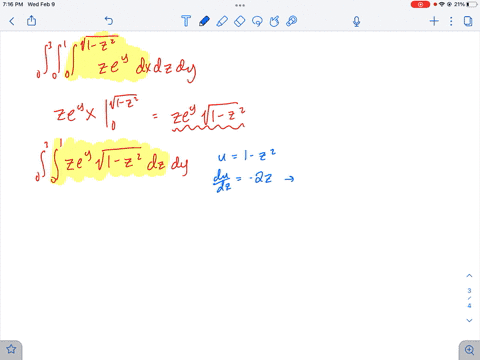480x360 pixels.
Task: Tap the Wi-Fi status icon
Action: tap(442, 4)
